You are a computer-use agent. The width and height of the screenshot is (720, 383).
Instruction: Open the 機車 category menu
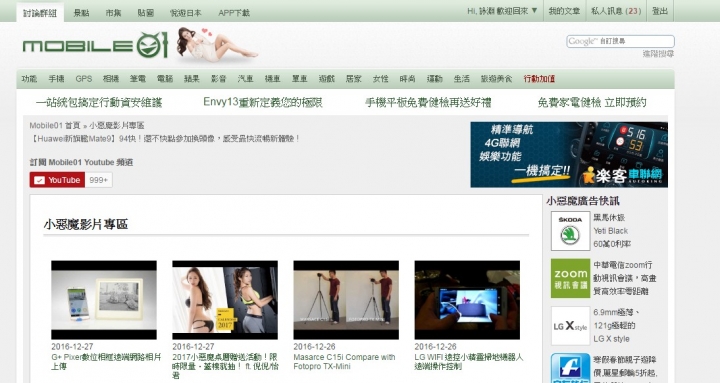(272, 79)
